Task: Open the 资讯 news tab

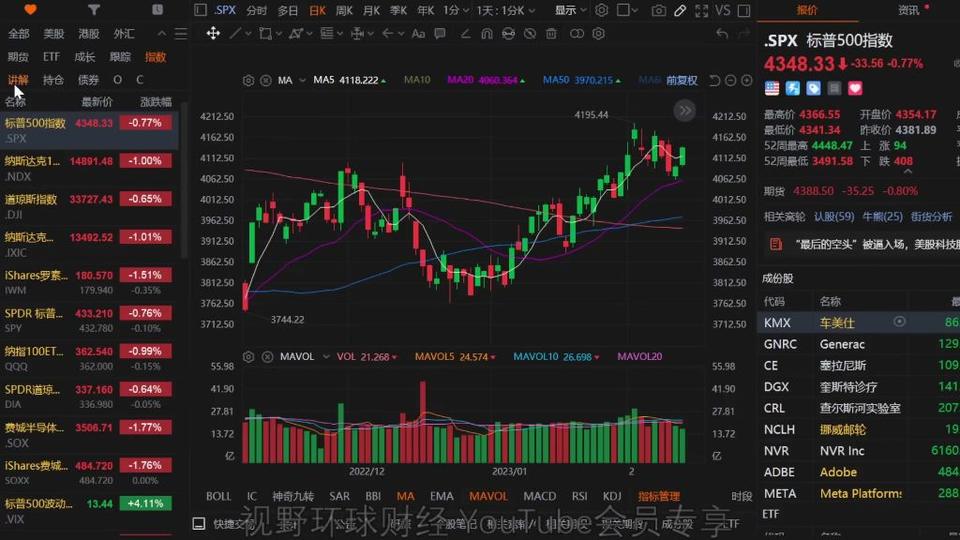Action: click(909, 10)
